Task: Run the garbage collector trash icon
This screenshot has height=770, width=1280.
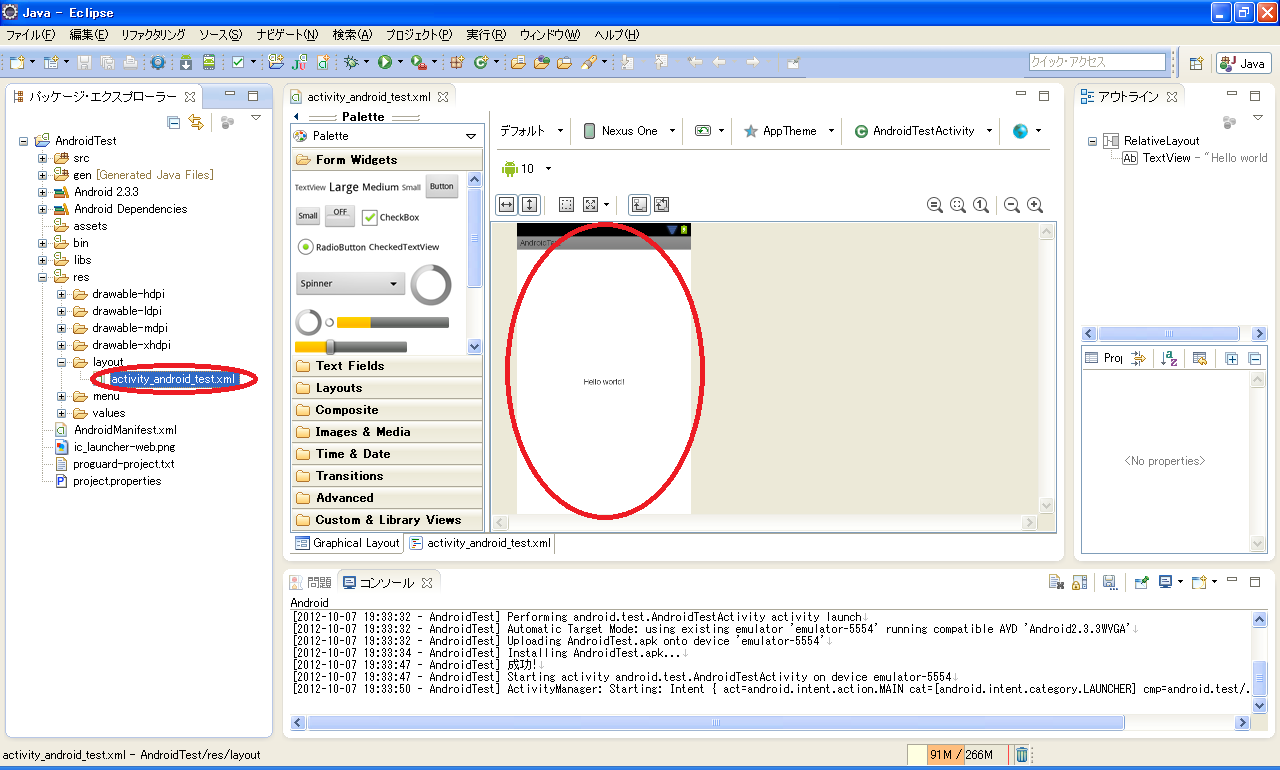Action: coord(1022,754)
